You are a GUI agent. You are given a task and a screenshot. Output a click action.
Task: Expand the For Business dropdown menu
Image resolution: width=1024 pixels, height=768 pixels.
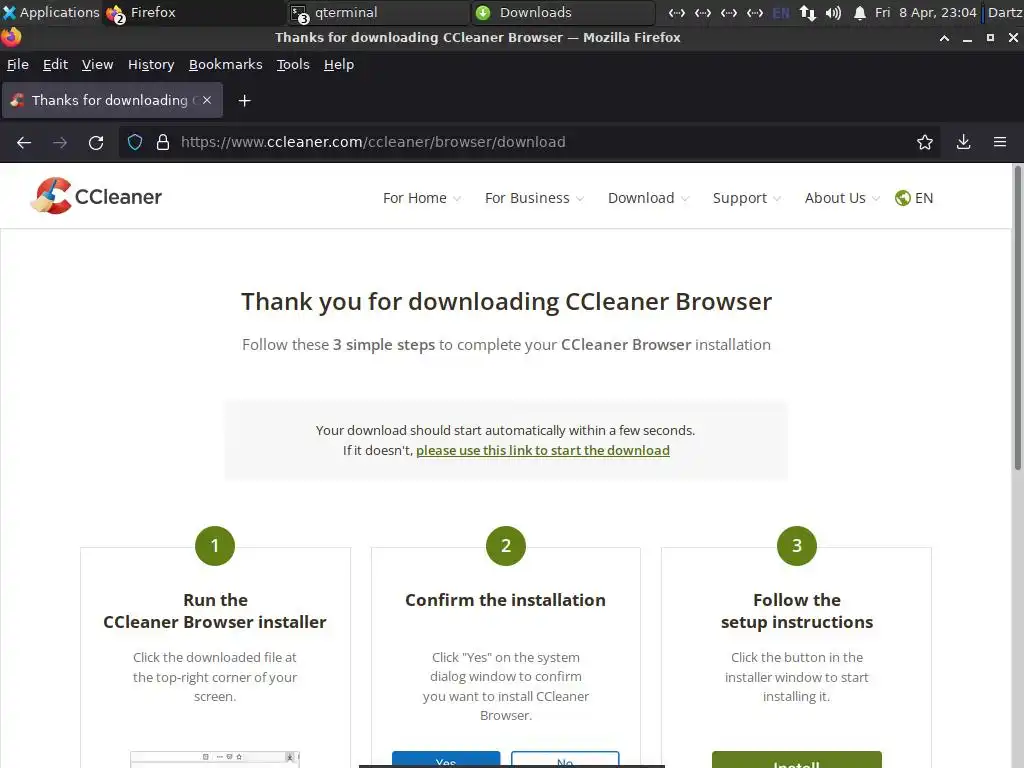click(534, 198)
